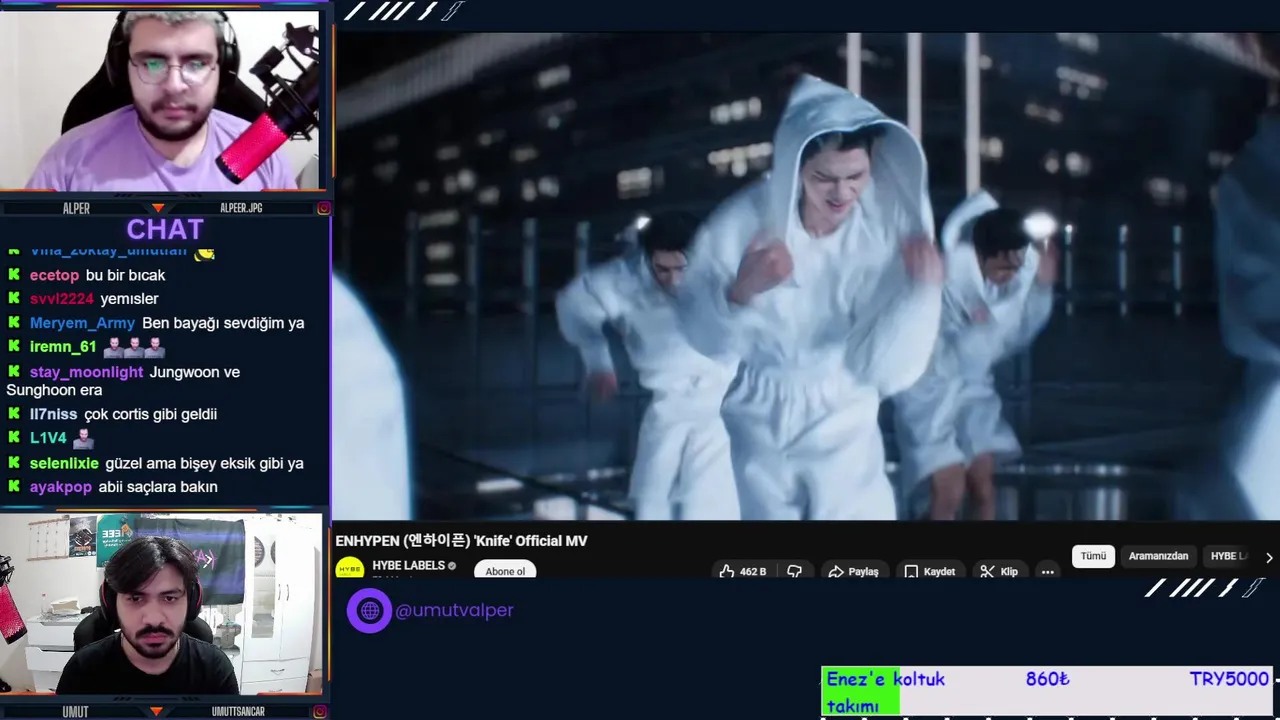
Task: Like the video with 462 B likes
Action: click(x=742, y=571)
